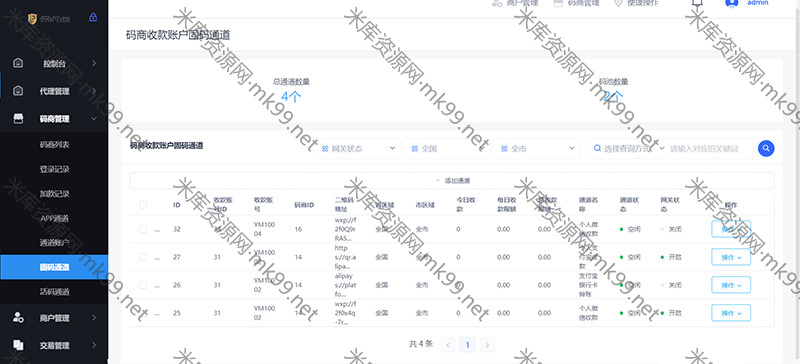Screen dimensions: 800x364
Task: Check the checkbox for row ID 26
Action: (143, 285)
